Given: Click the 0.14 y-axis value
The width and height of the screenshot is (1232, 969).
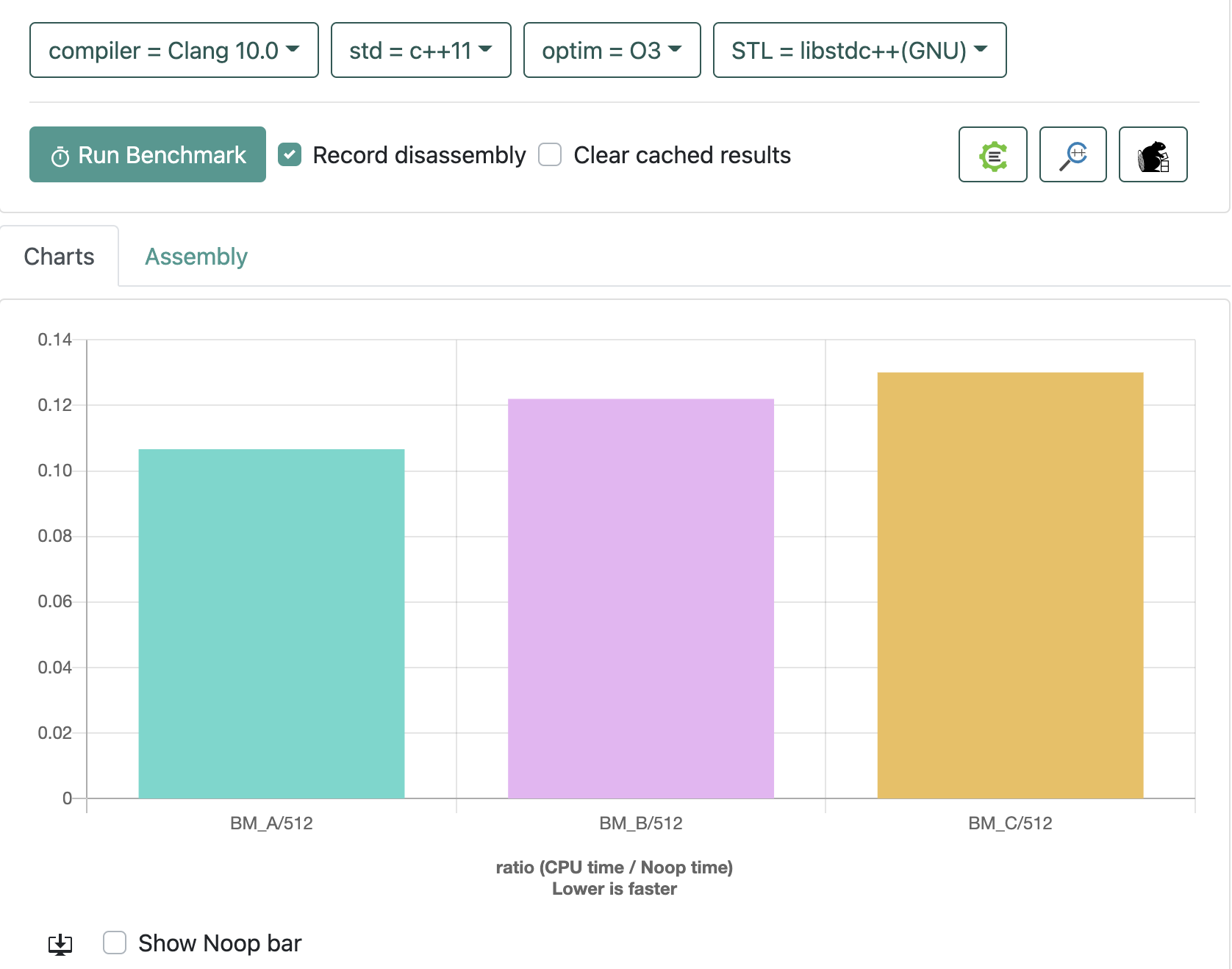Looking at the screenshot, I should [x=55, y=340].
